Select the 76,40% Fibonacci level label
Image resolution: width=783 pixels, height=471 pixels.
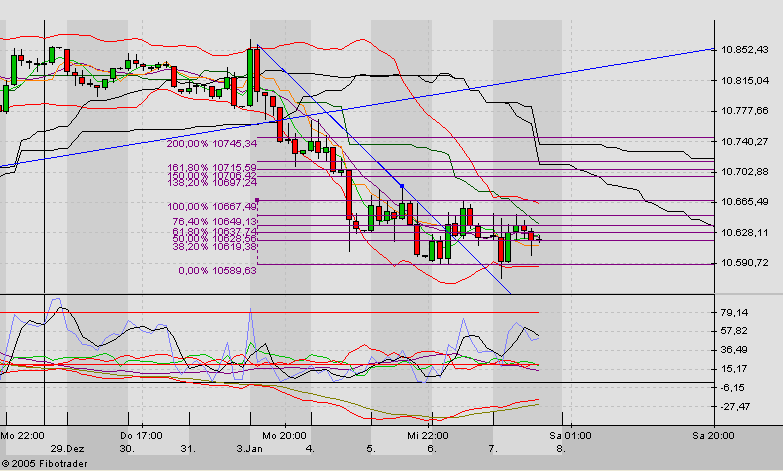coord(215,221)
